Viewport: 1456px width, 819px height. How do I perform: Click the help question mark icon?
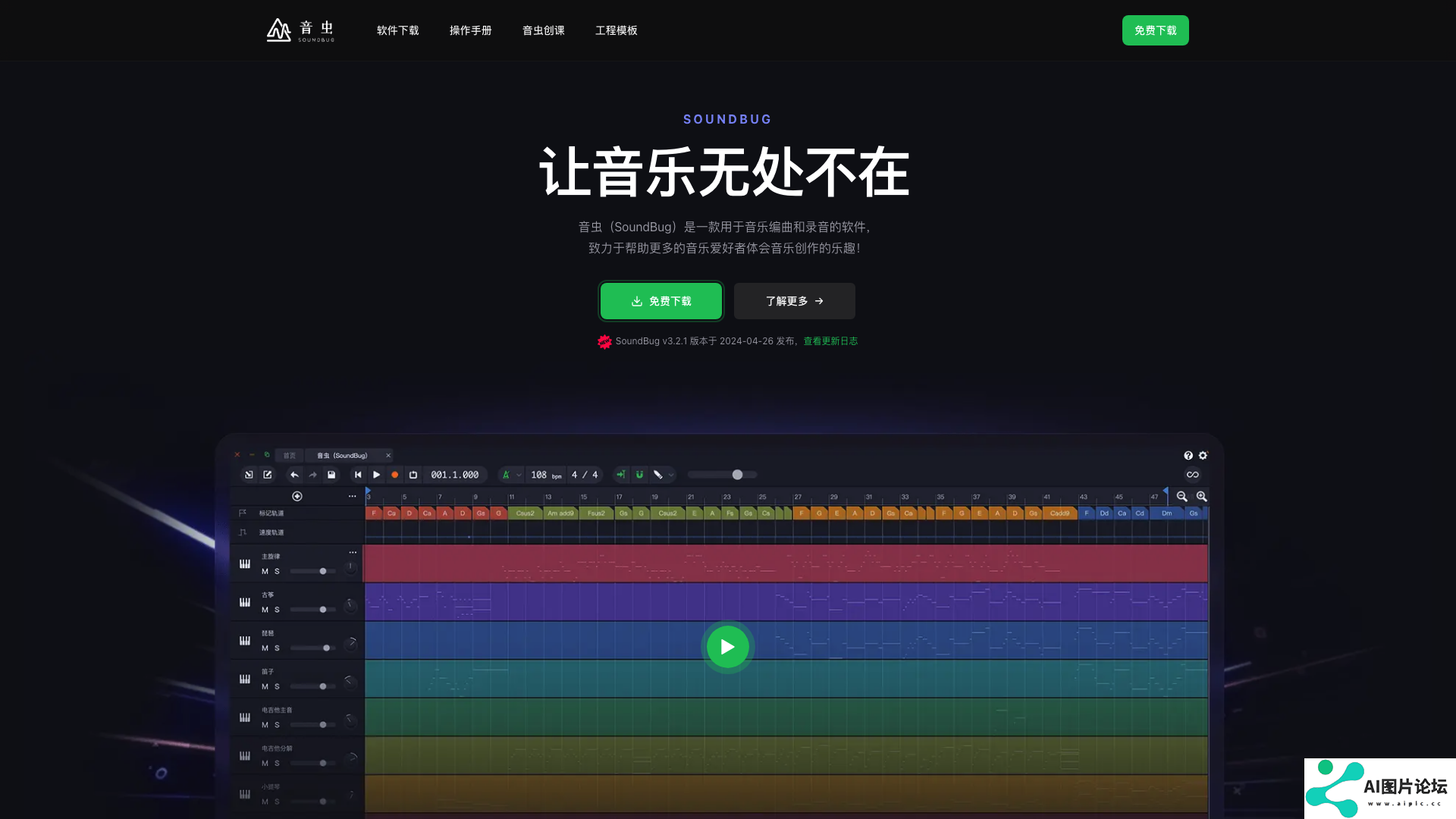1188,456
